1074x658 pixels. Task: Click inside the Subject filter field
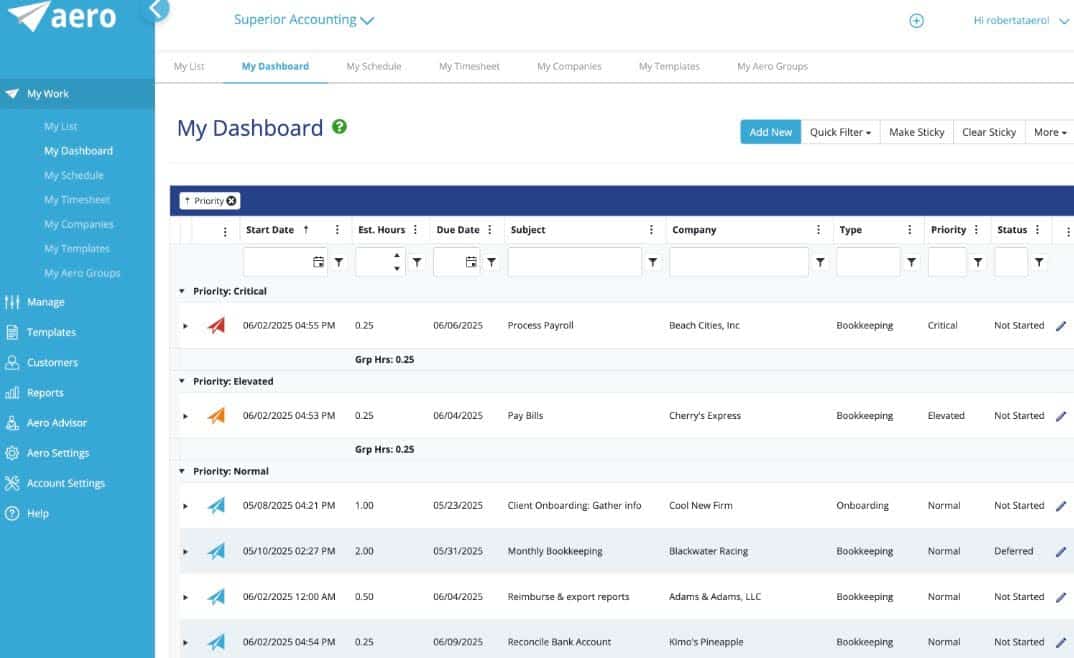tap(574, 261)
